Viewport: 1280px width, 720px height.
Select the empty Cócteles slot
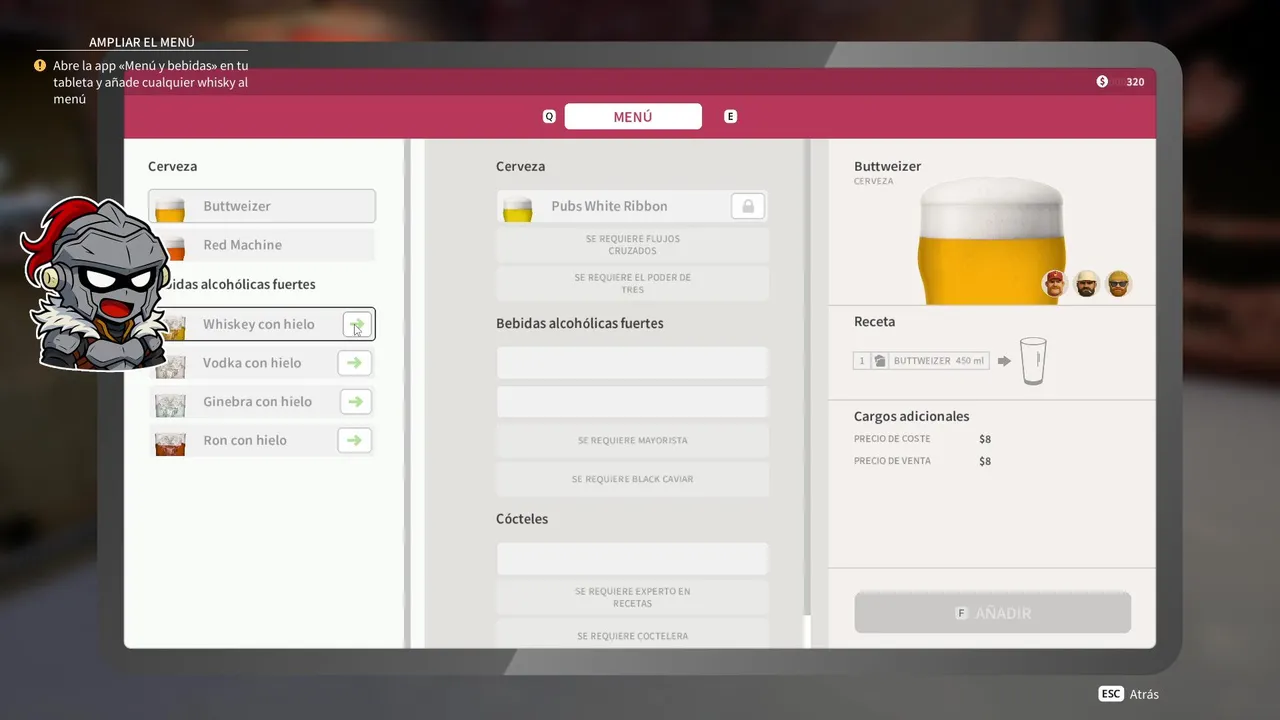pyautogui.click(x=632, y=559)
